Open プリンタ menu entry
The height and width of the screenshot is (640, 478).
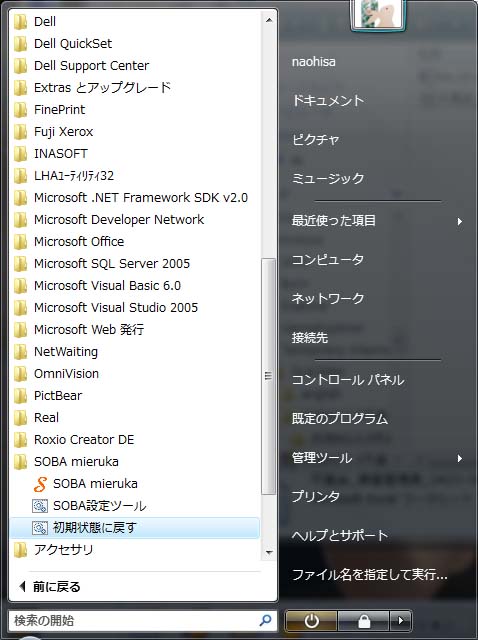pos(316,497)
